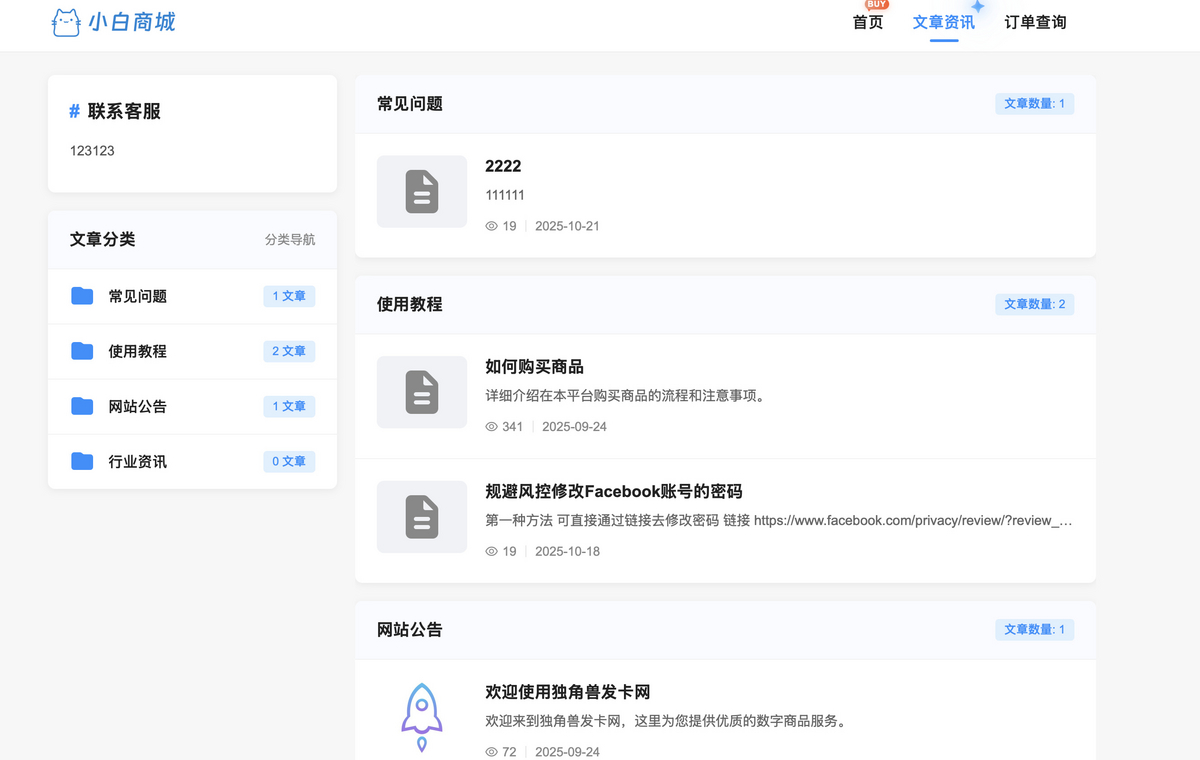Click the folder icon beside 行业资讯

[81, 461]
